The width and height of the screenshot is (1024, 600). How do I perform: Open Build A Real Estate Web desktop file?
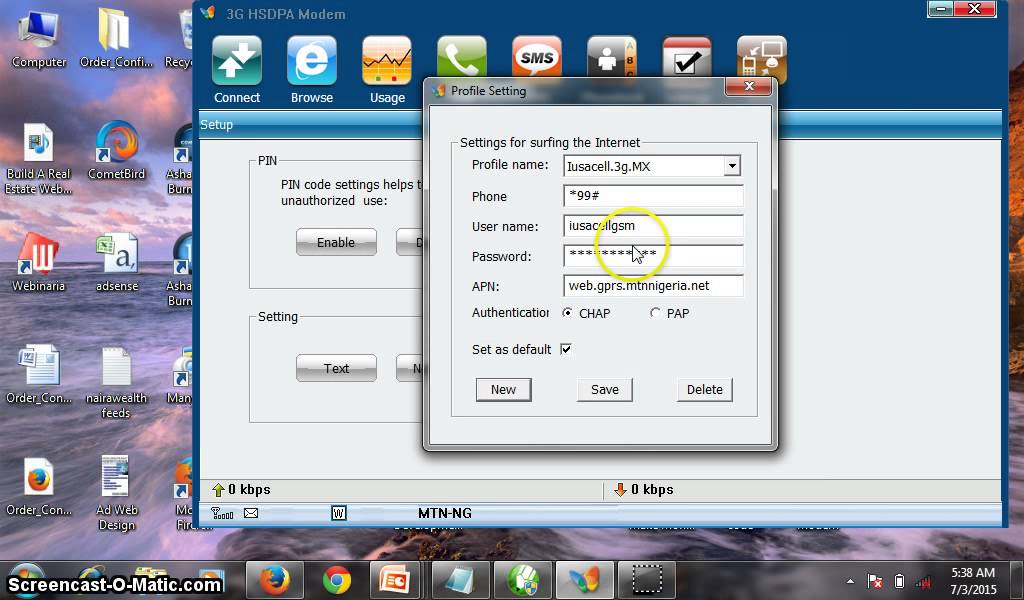click(39, 159)
